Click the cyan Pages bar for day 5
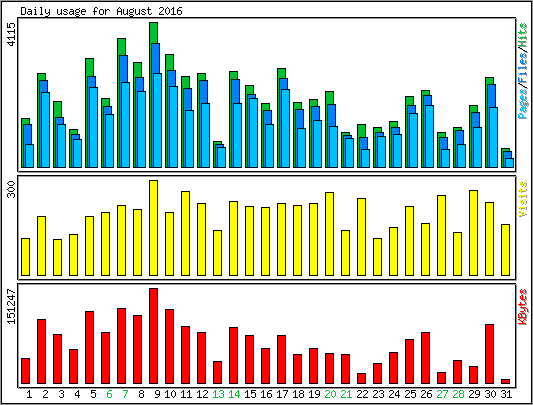 93,127
